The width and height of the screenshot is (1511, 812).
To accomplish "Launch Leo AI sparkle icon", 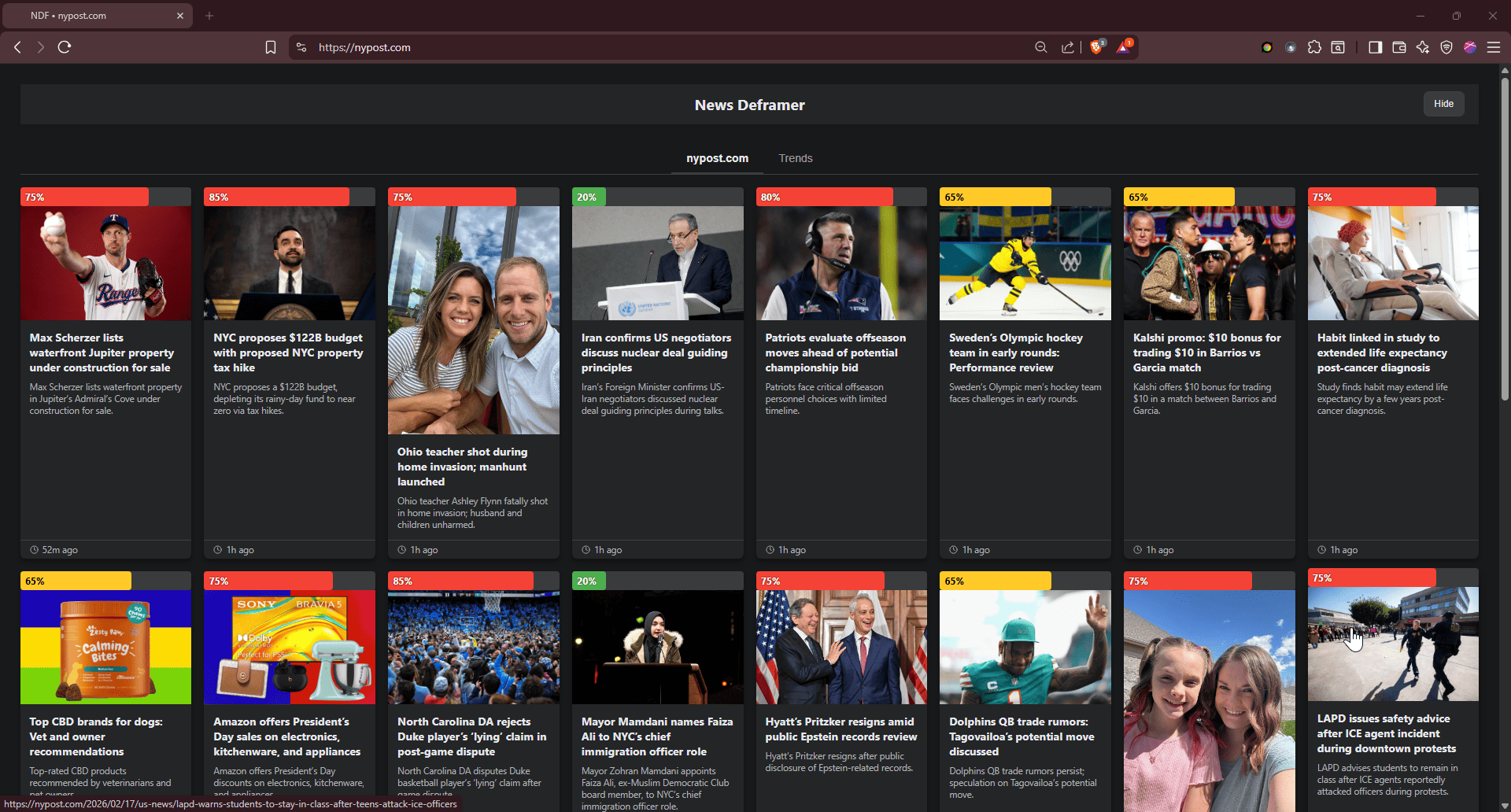I will coord(1422,47).
